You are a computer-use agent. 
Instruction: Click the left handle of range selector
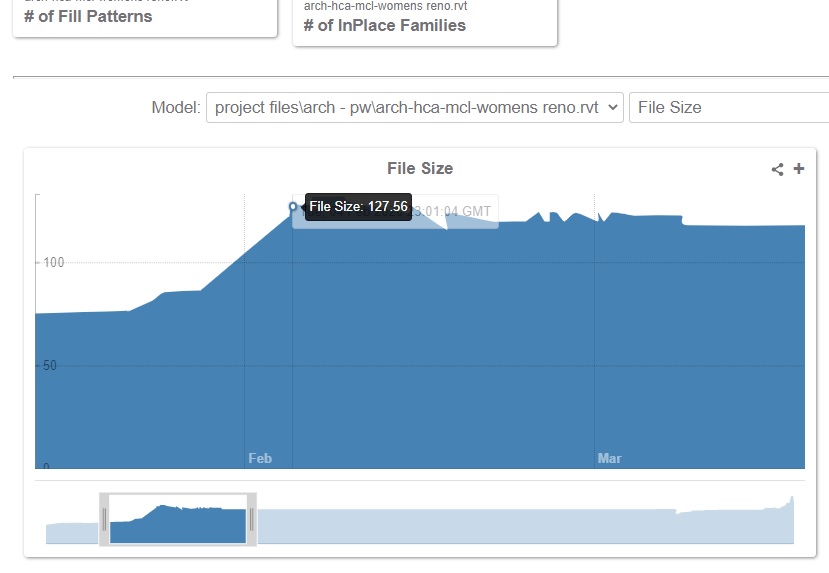tap(104, 519)
